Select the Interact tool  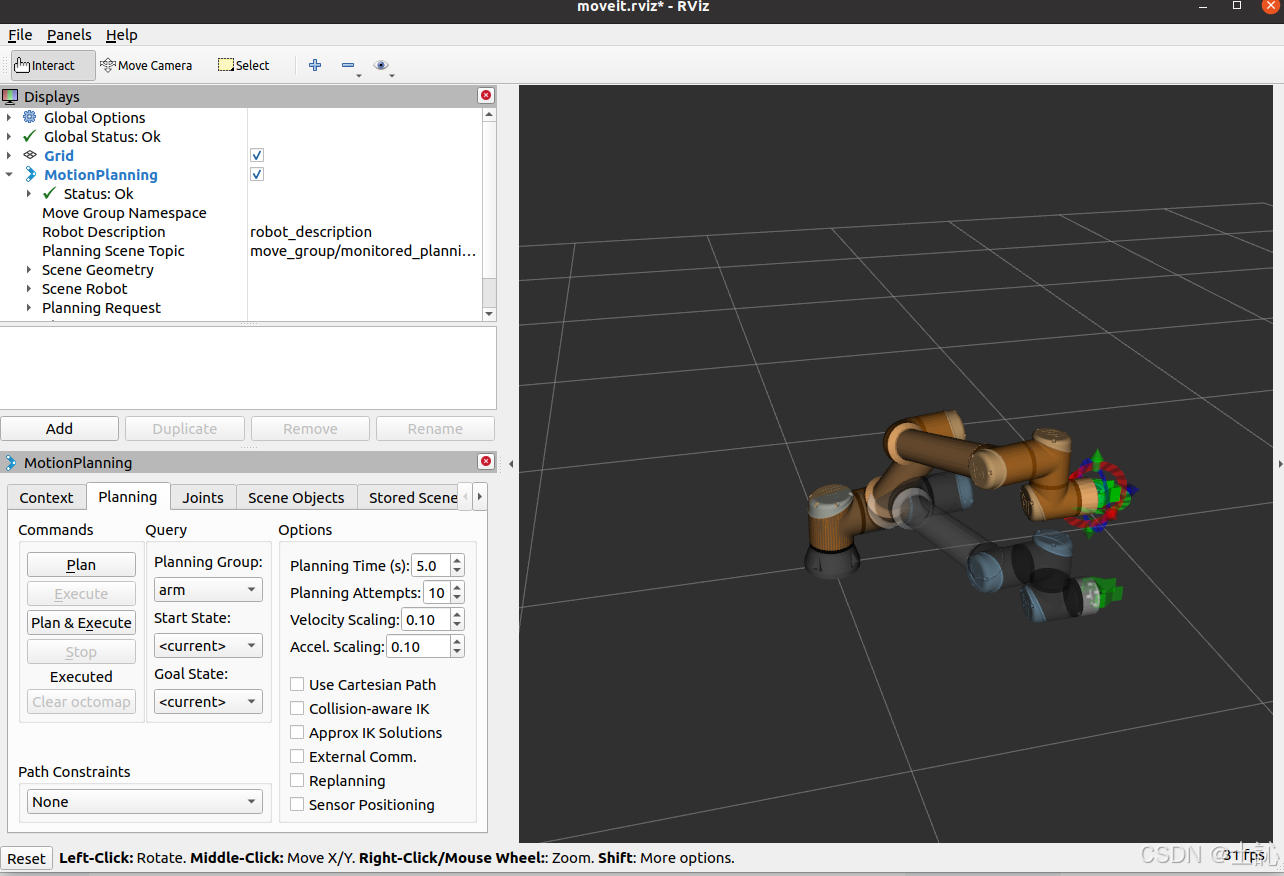pyautogui.click(x=53, y=65)
